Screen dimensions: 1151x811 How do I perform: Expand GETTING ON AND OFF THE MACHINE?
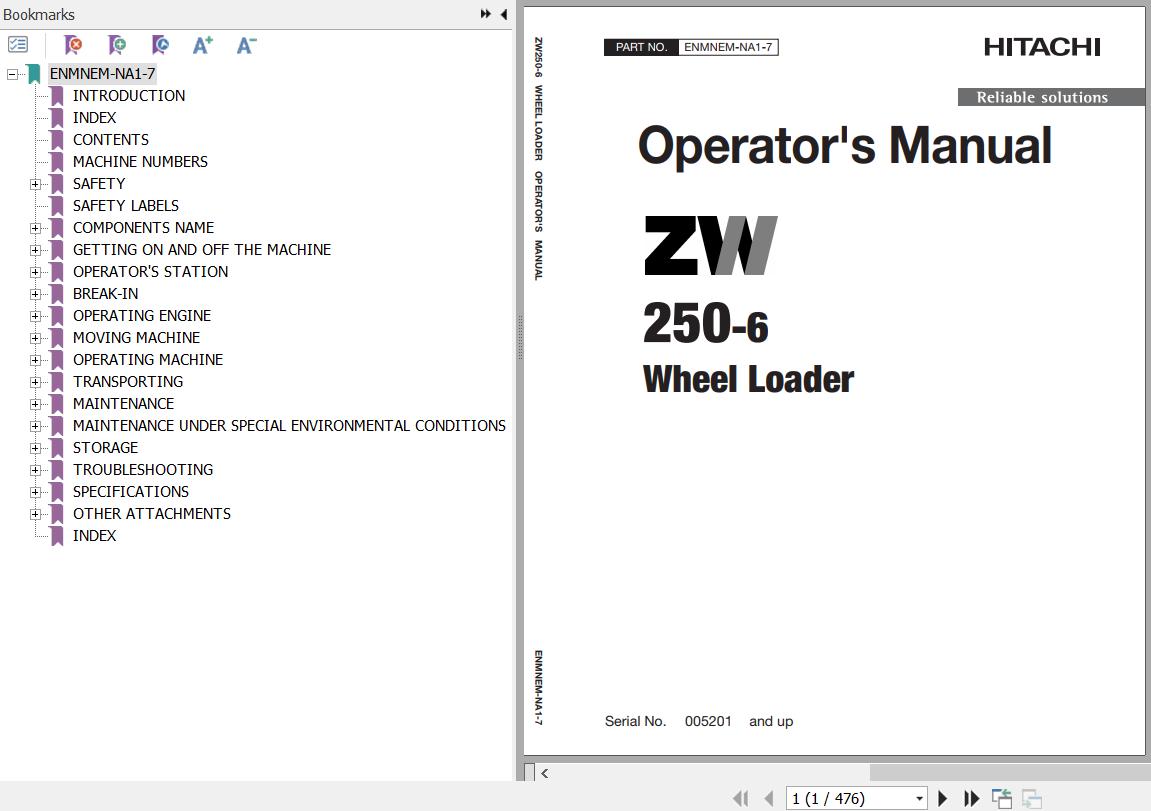(x=35, y=250)
